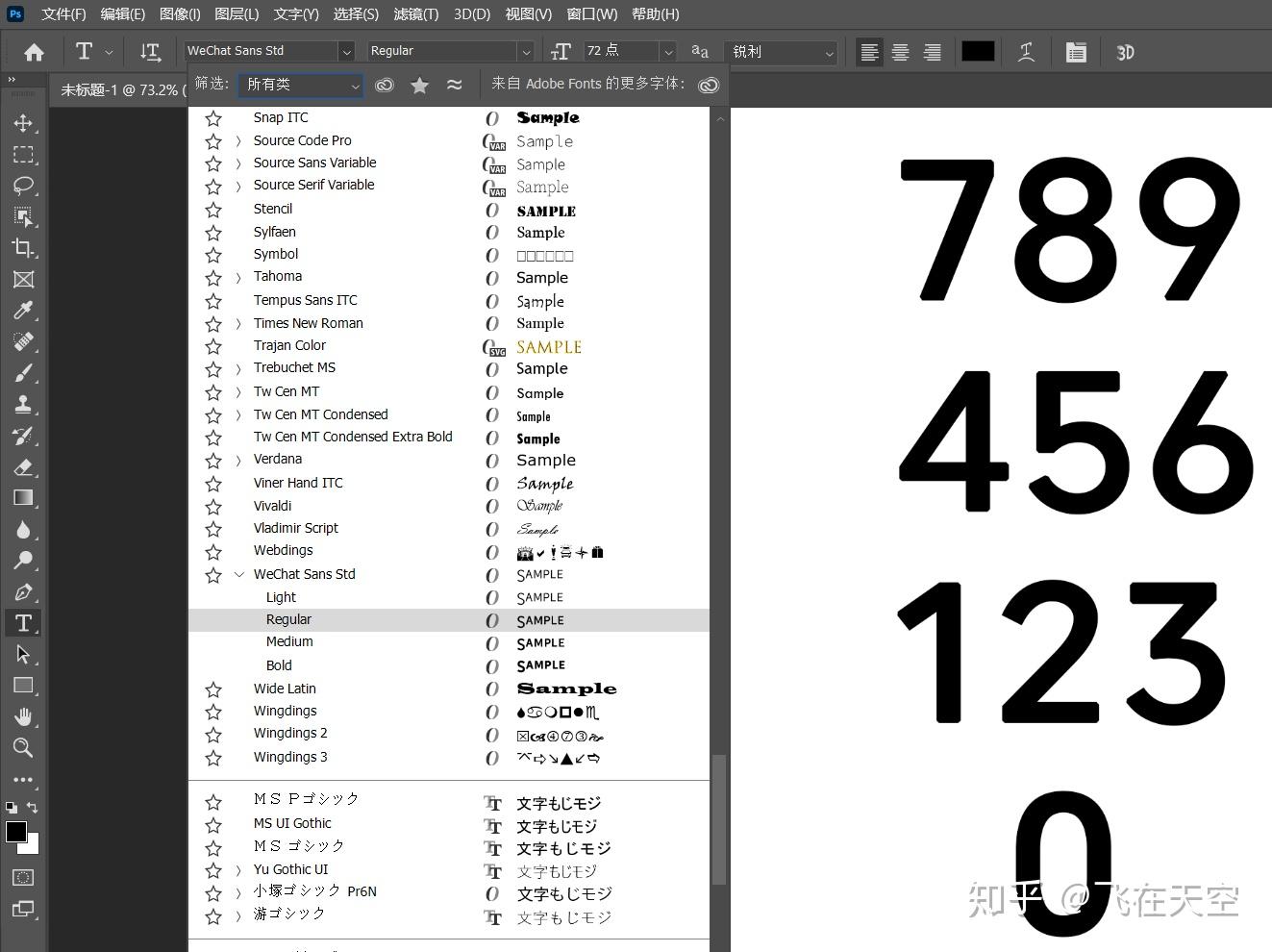Screen dimensions: 1272x952
Task: Select the Move tool
Action: click(x=24, y=122)
